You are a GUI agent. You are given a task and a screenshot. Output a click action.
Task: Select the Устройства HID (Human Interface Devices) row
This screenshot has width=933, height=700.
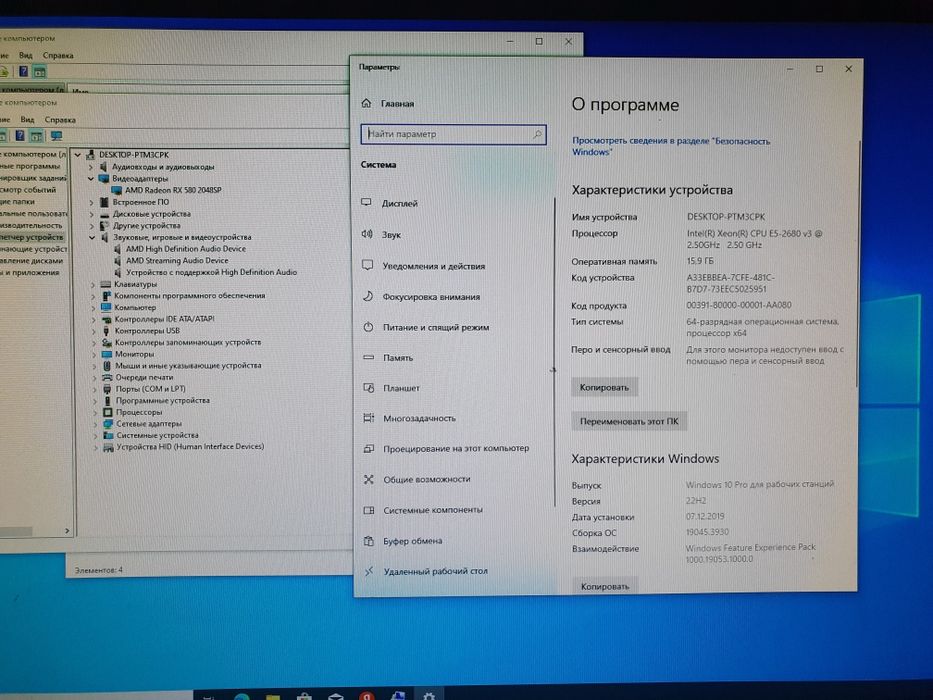[x=190, y=446]
